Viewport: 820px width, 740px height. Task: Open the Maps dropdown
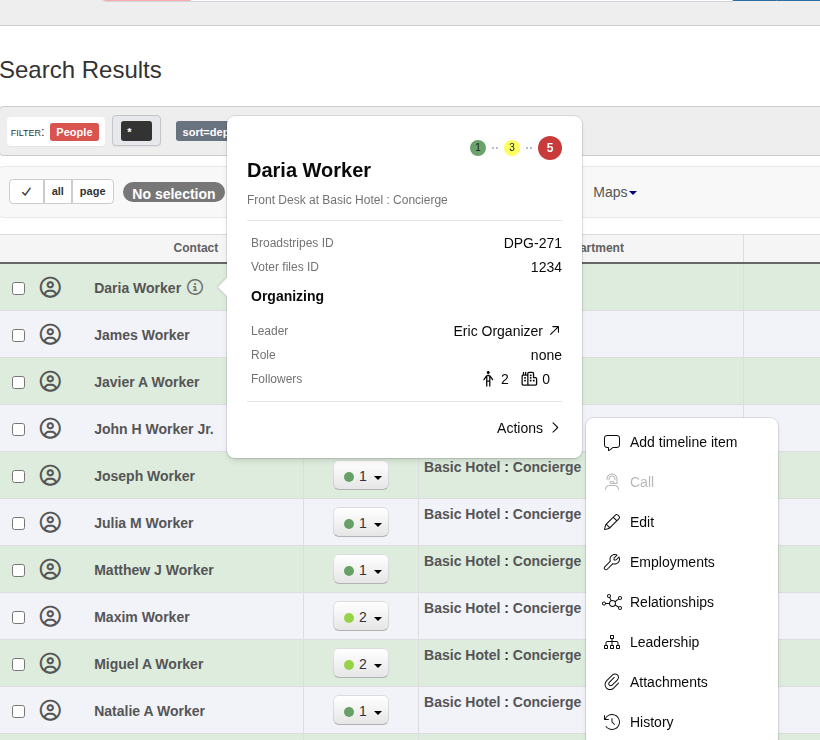click(x=614, y=192)
